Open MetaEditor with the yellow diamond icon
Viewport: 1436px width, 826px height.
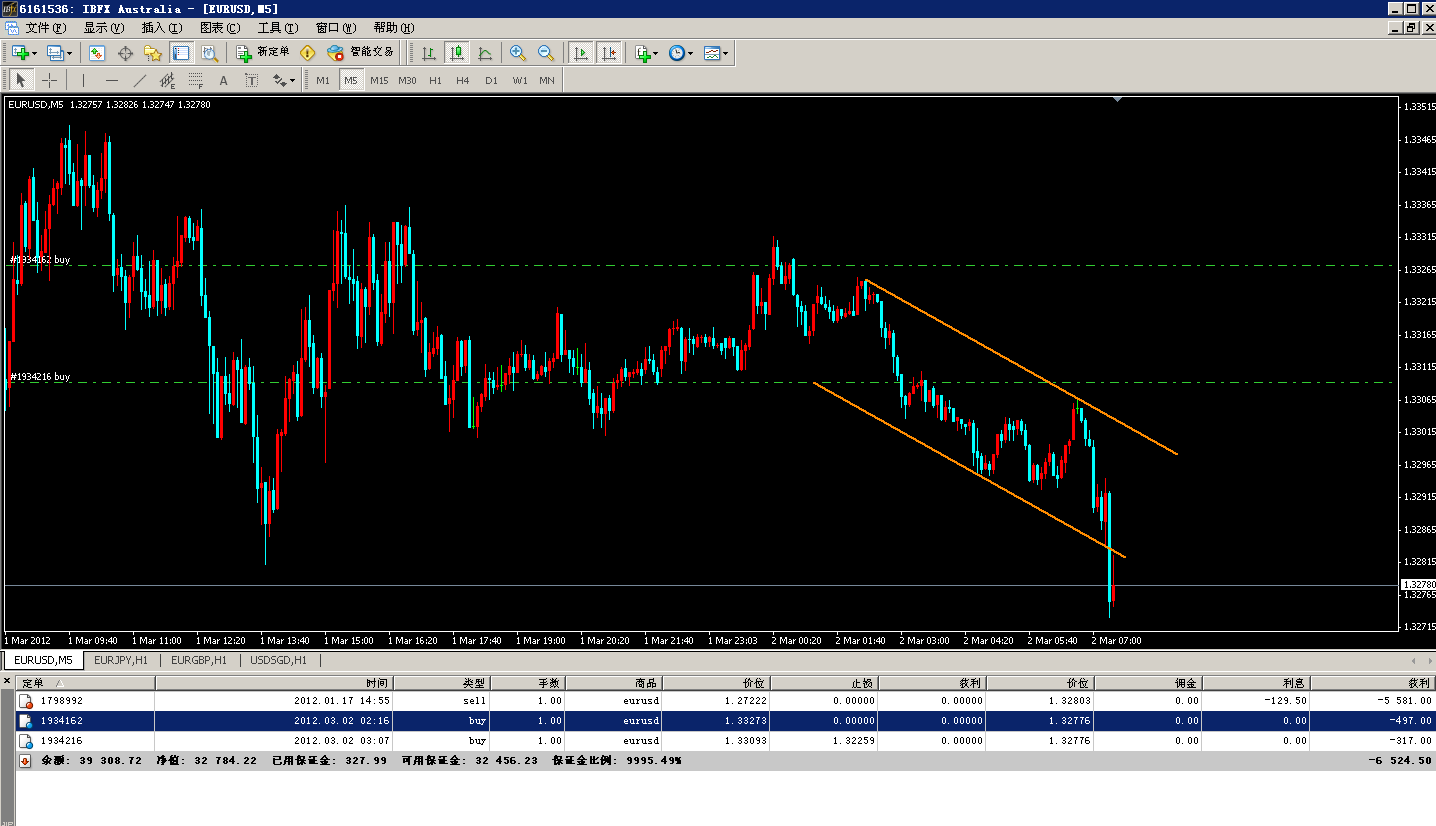pyautogui.click(x=308, y=53)
